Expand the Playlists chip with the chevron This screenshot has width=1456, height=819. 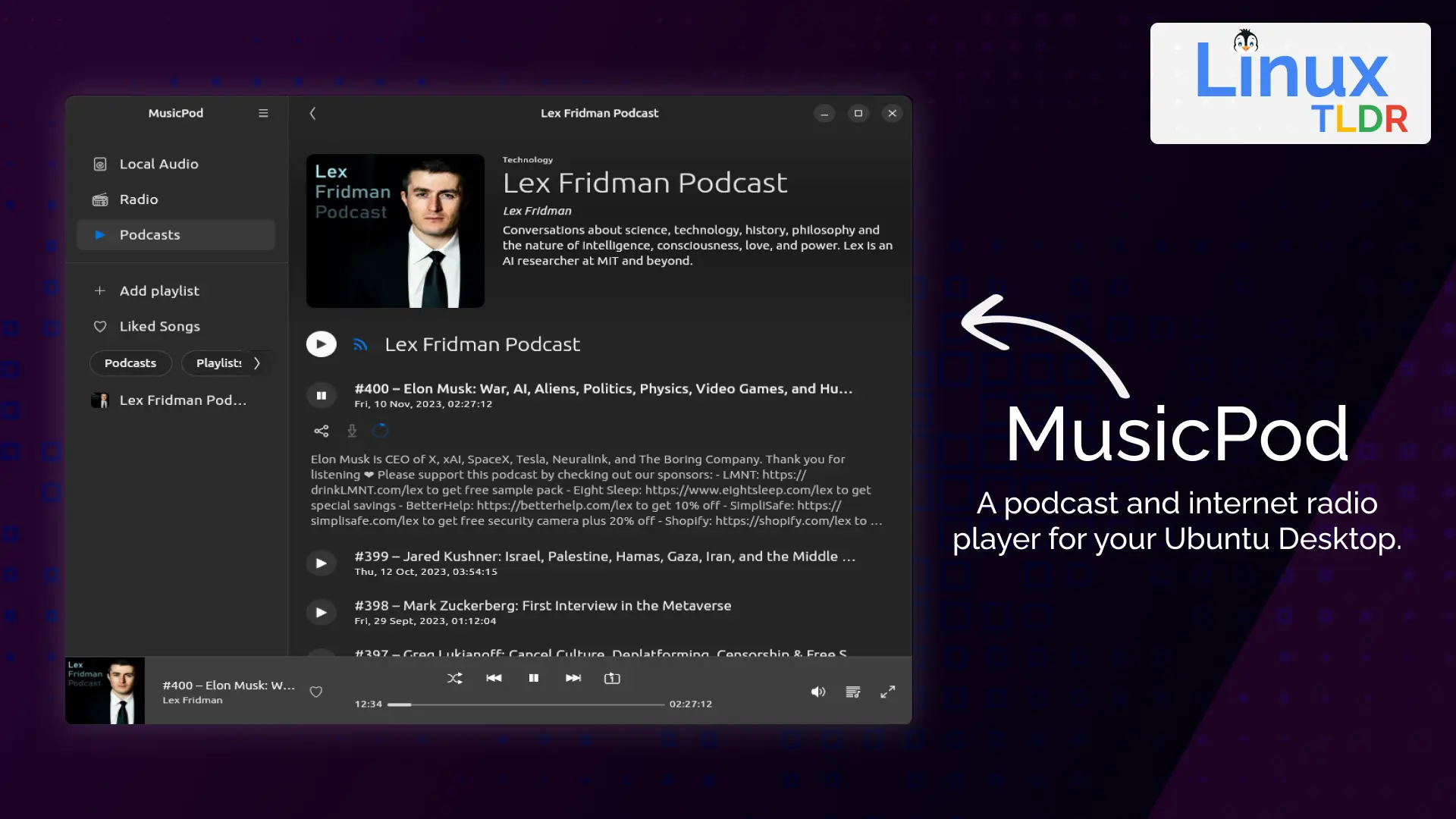tap(256, 363)
